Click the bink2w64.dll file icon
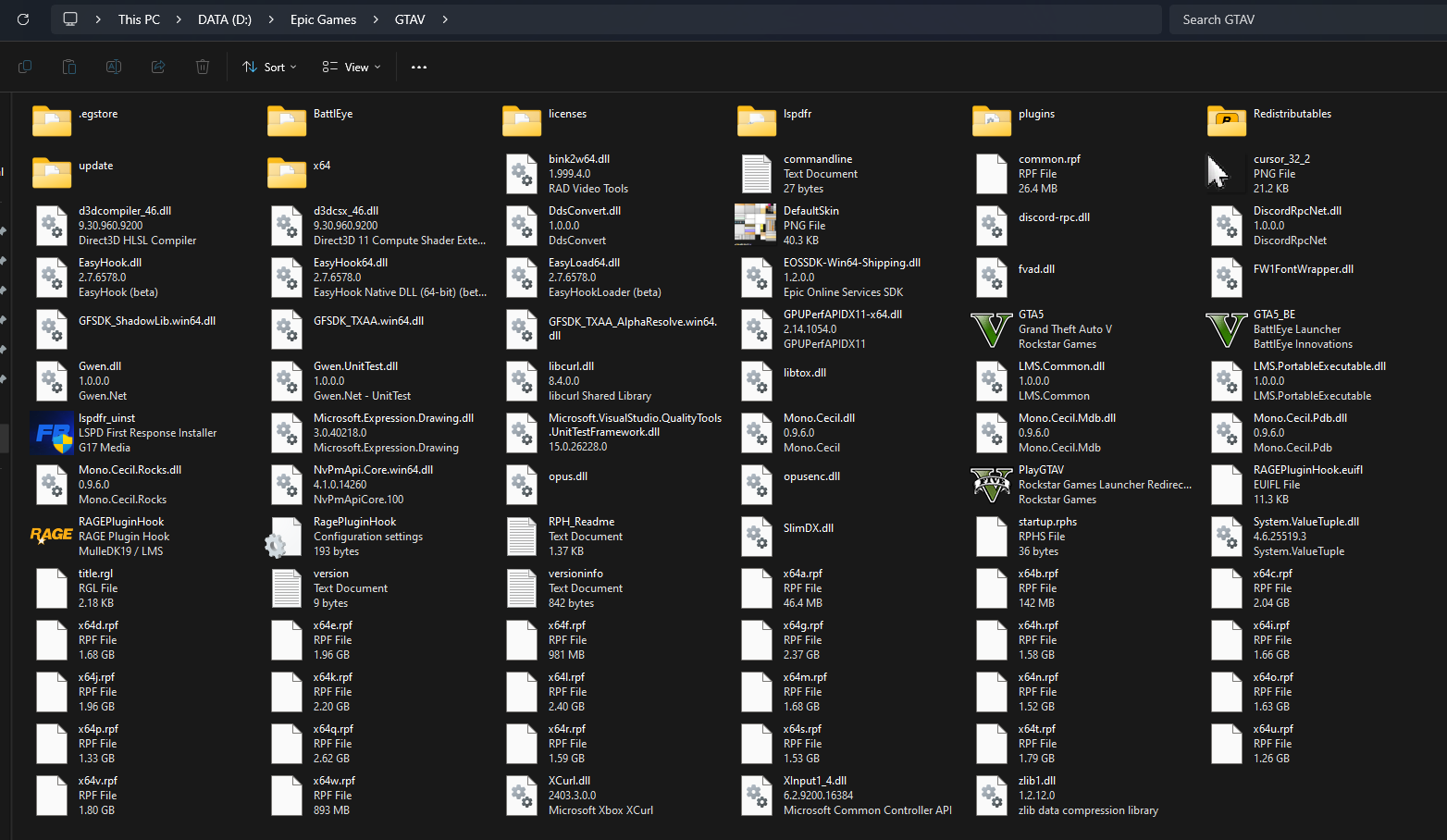This screenshot has width=1447, height=840. [x=522, y=174]
